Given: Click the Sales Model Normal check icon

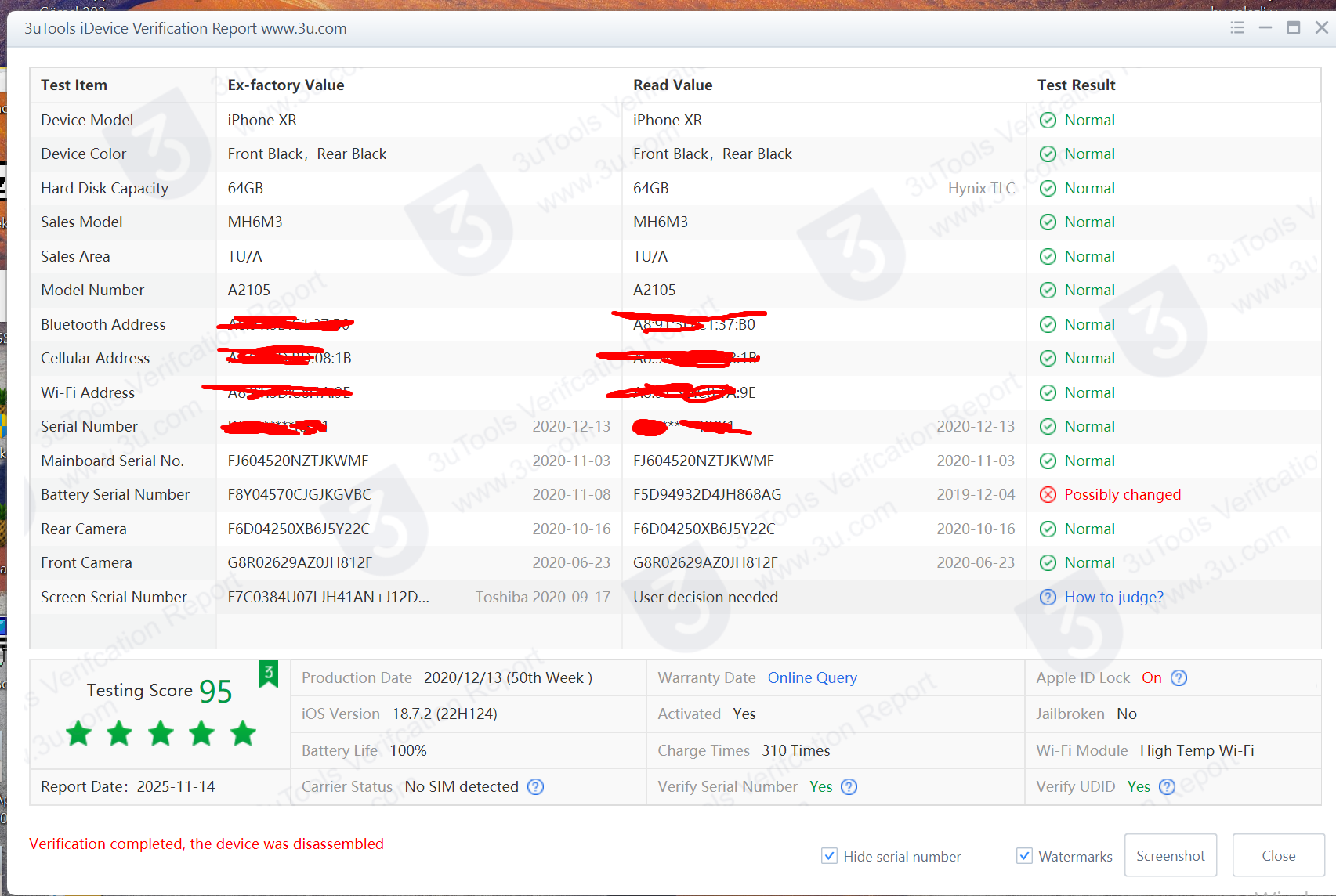Looking at the screenshot, I should 1048,222.
